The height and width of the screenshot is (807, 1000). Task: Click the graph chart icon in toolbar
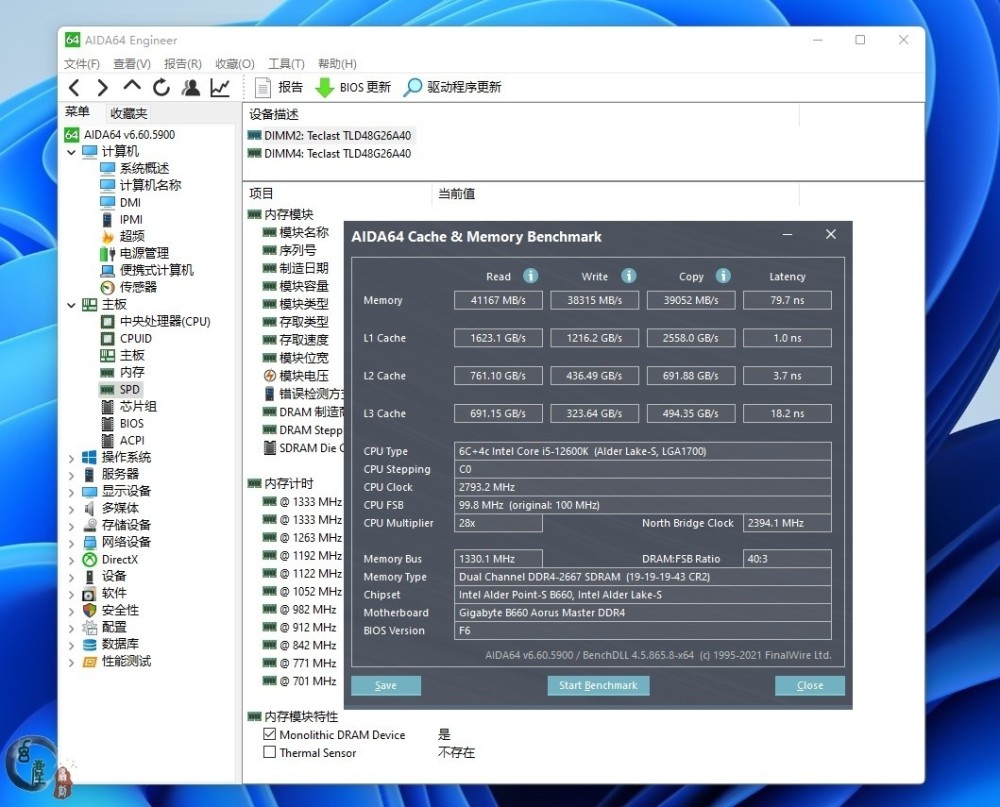coord(220,88)
